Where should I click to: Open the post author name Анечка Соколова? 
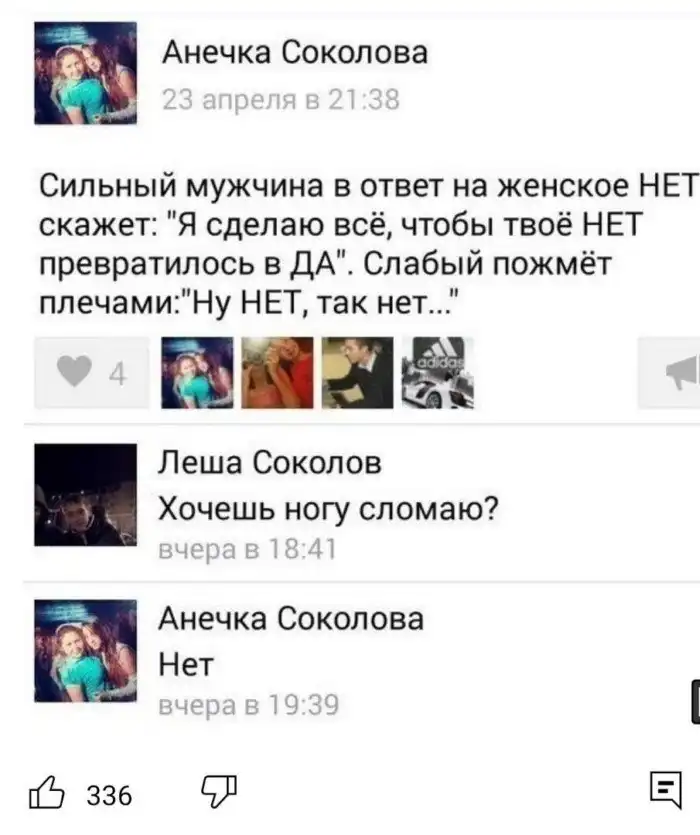coord(295,53)
